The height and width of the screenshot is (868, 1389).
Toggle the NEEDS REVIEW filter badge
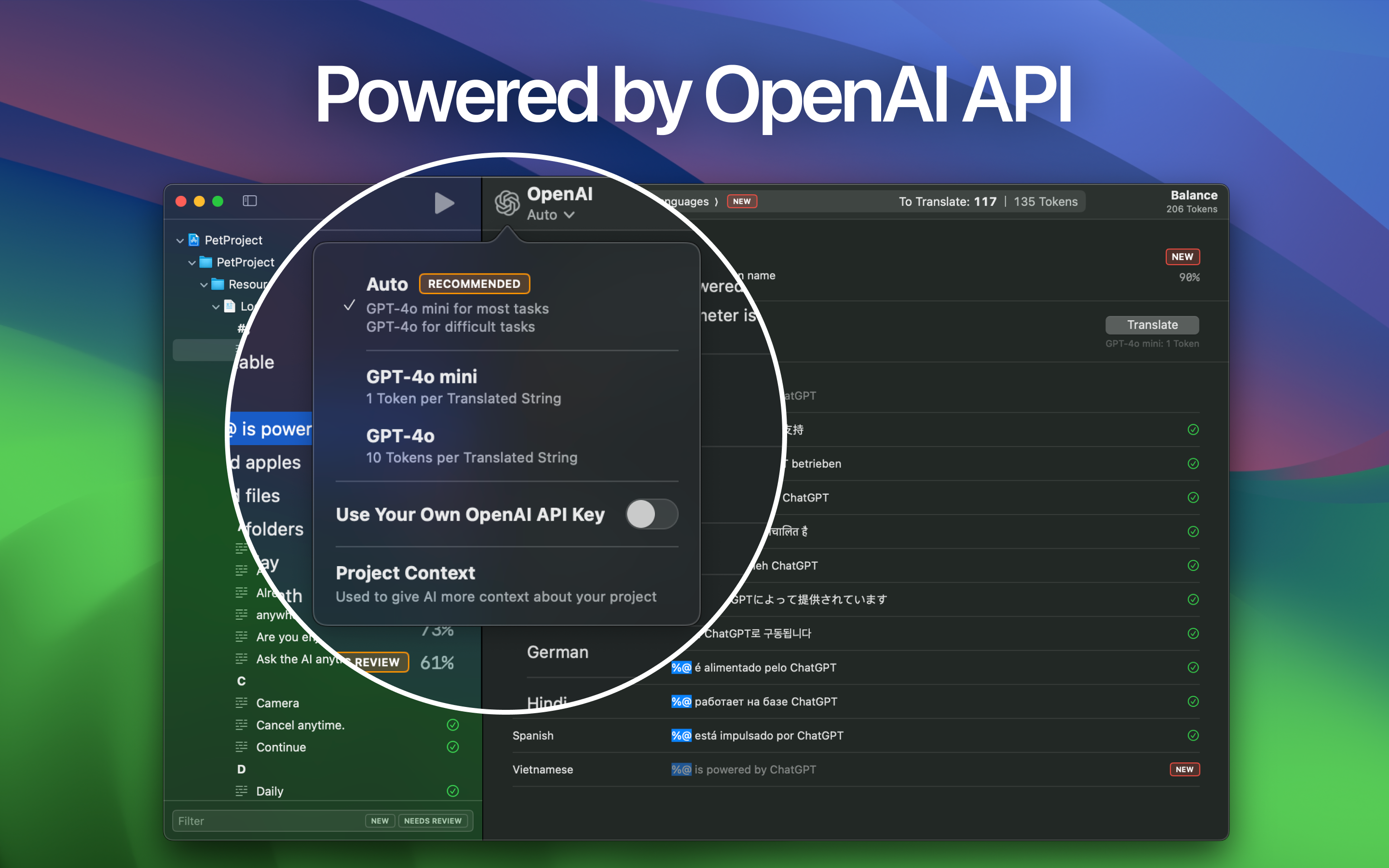pos(433,821)
